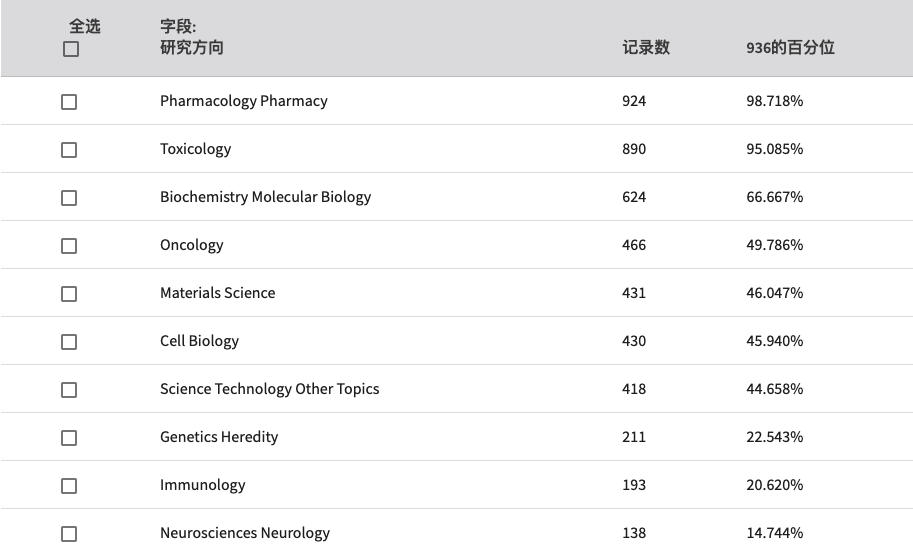This screenshot has width=913, height=554.
Task: Click the 936的百分位 column header
Action: [x=790, y=47]
